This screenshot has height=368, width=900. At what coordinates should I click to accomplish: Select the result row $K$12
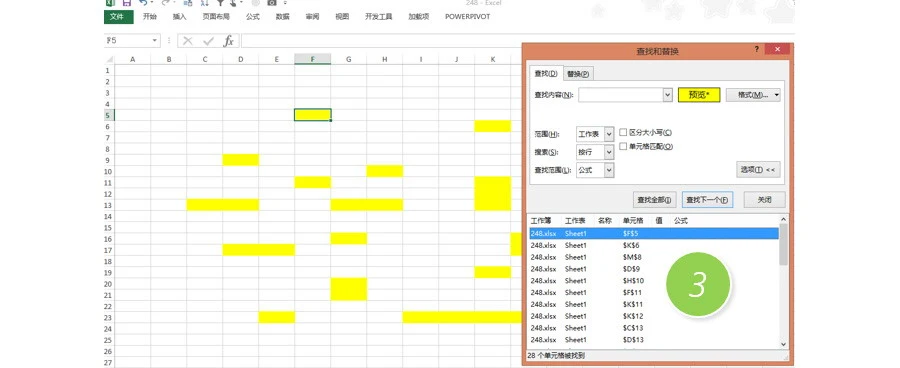point(653,316)
